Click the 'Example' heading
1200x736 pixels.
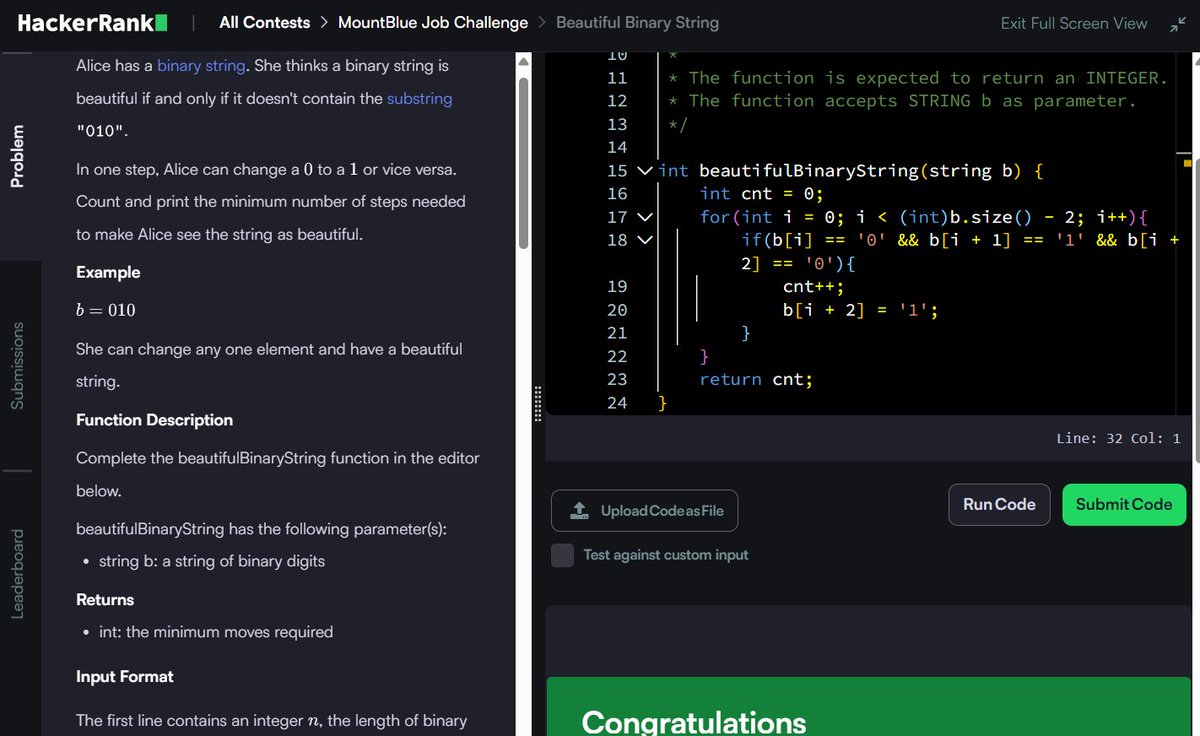point(108,272)
